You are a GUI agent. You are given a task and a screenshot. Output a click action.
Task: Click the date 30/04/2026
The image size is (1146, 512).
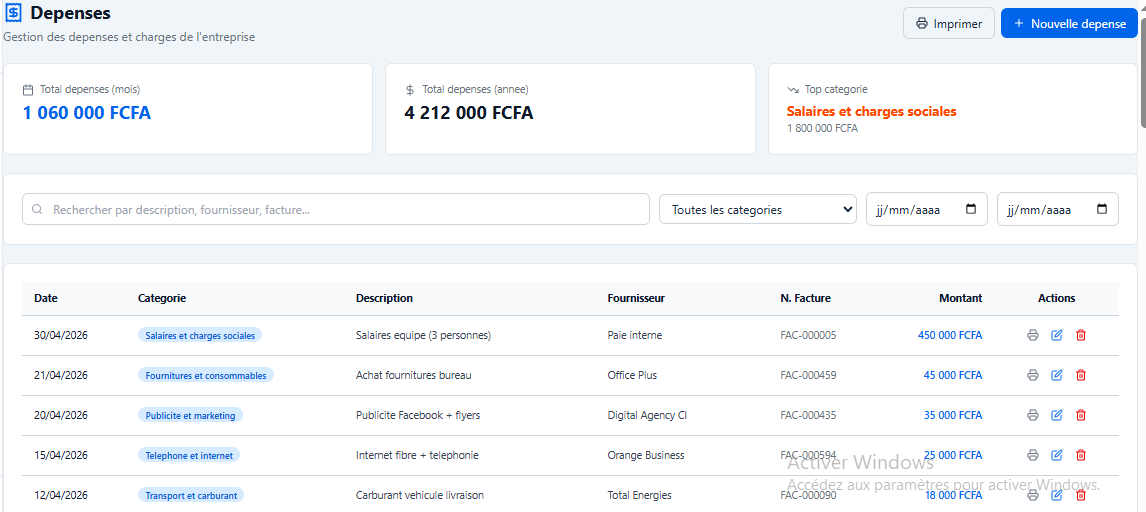(61, 335)
